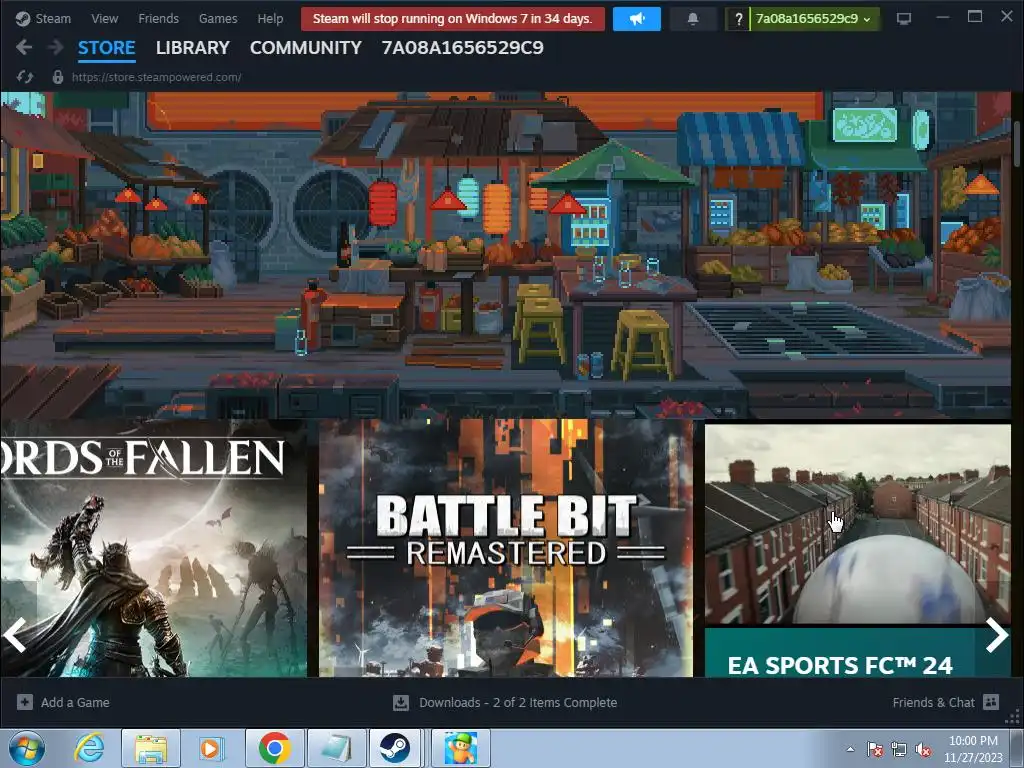Viewport: 1024px width, 768px height.
Task: Show previous featured game with left carousel arrow
Action: pyautogui.click(x=14, y=635)
